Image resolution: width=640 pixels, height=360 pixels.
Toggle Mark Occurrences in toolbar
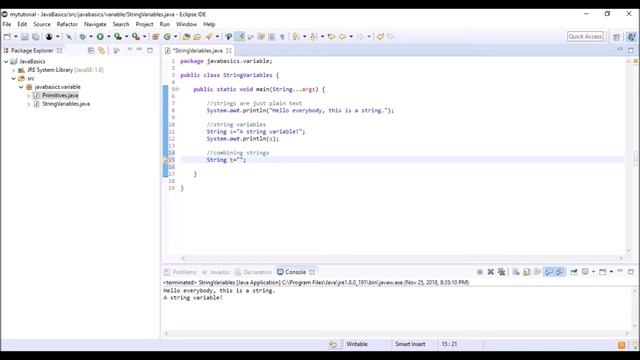click(240, 37)
